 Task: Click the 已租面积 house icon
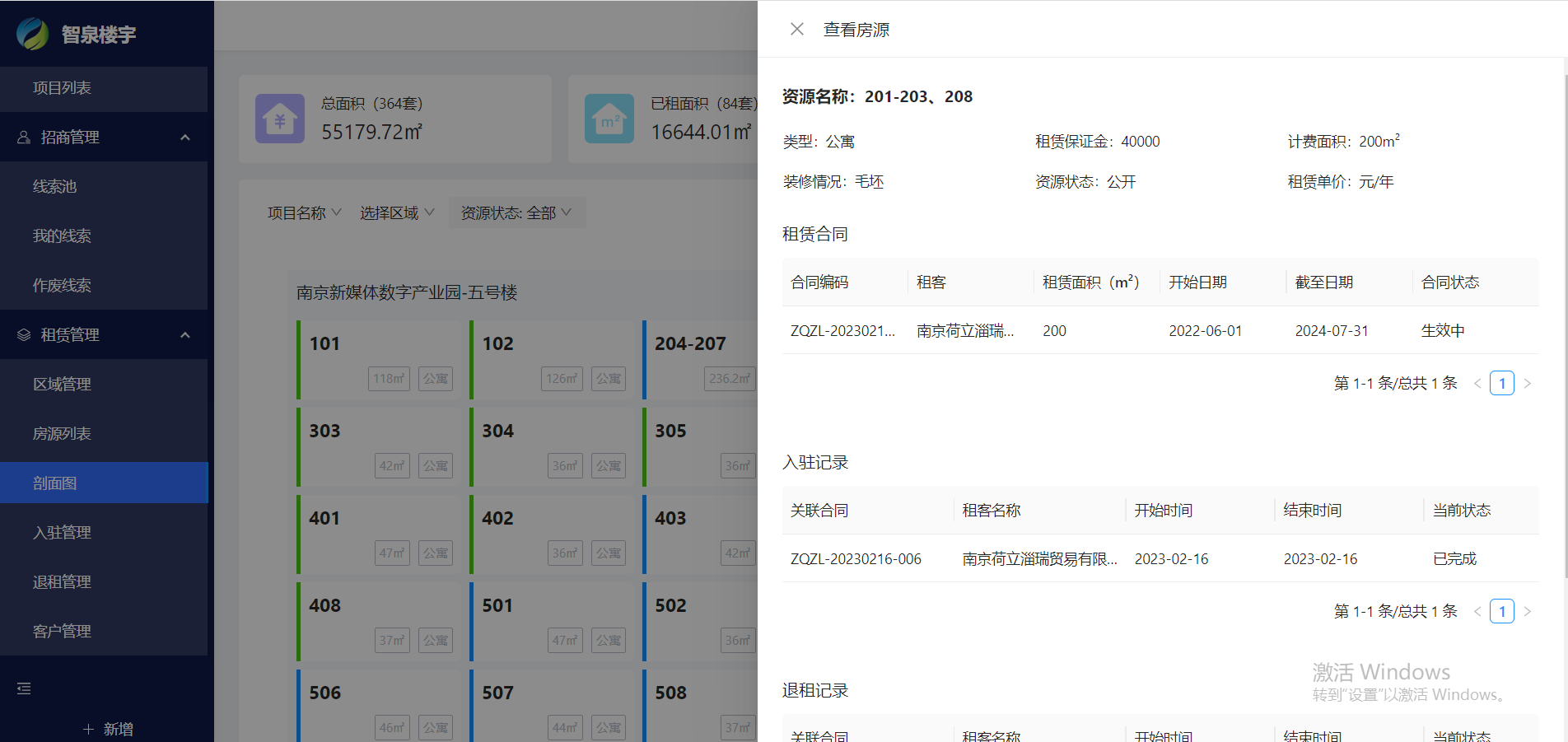coord(609,119)
